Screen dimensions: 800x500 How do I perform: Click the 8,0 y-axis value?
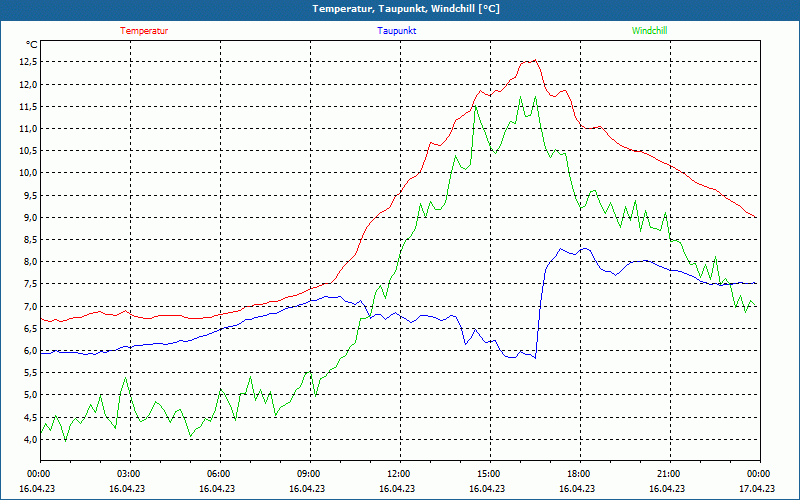(x=30, y=262)
